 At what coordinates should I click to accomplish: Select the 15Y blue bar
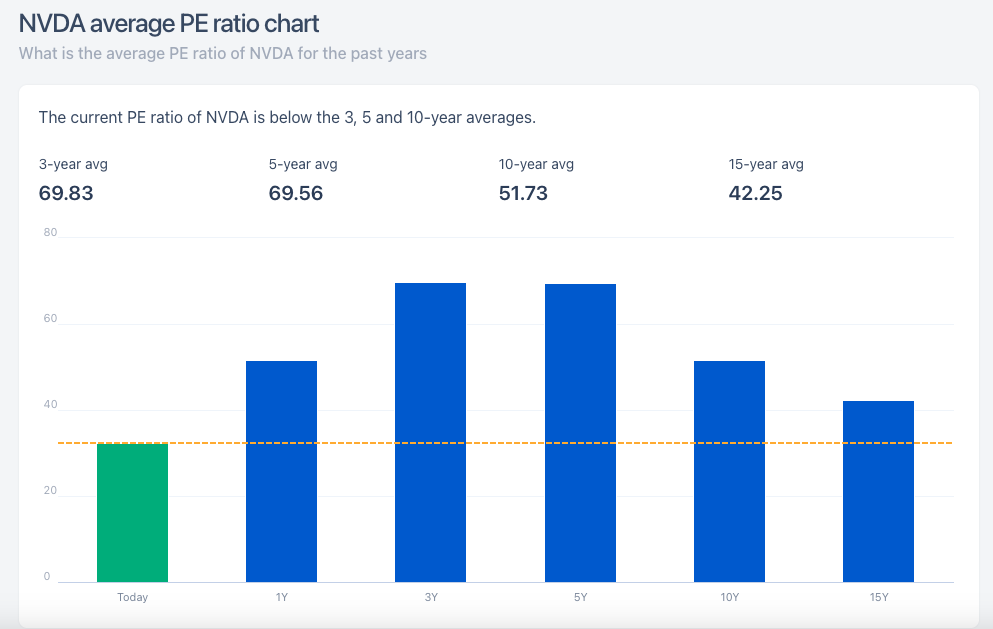point(878,492)
